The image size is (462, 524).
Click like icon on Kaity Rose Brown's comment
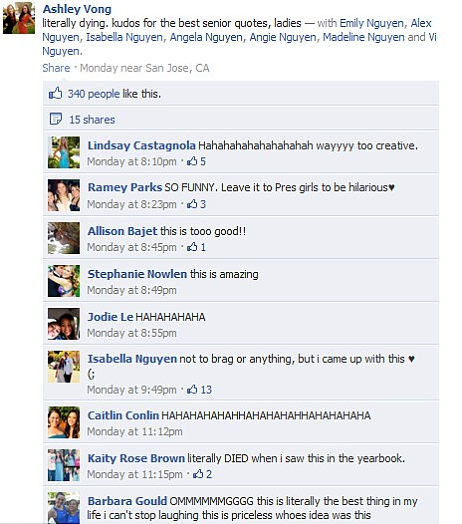point(198,474)
